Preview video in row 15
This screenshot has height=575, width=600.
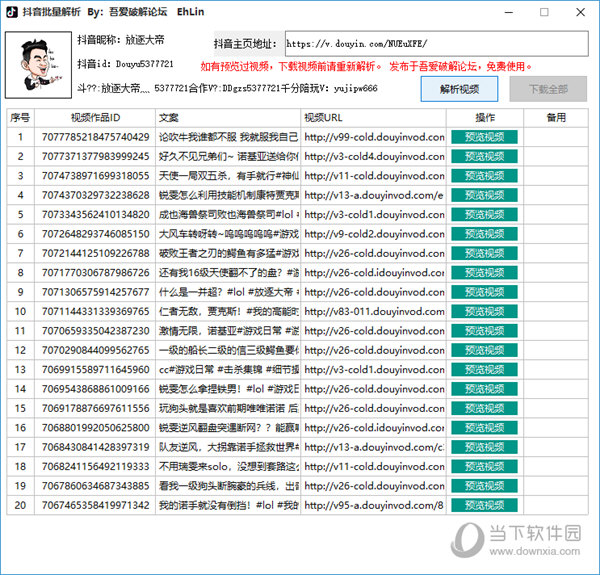pos(484,408)
